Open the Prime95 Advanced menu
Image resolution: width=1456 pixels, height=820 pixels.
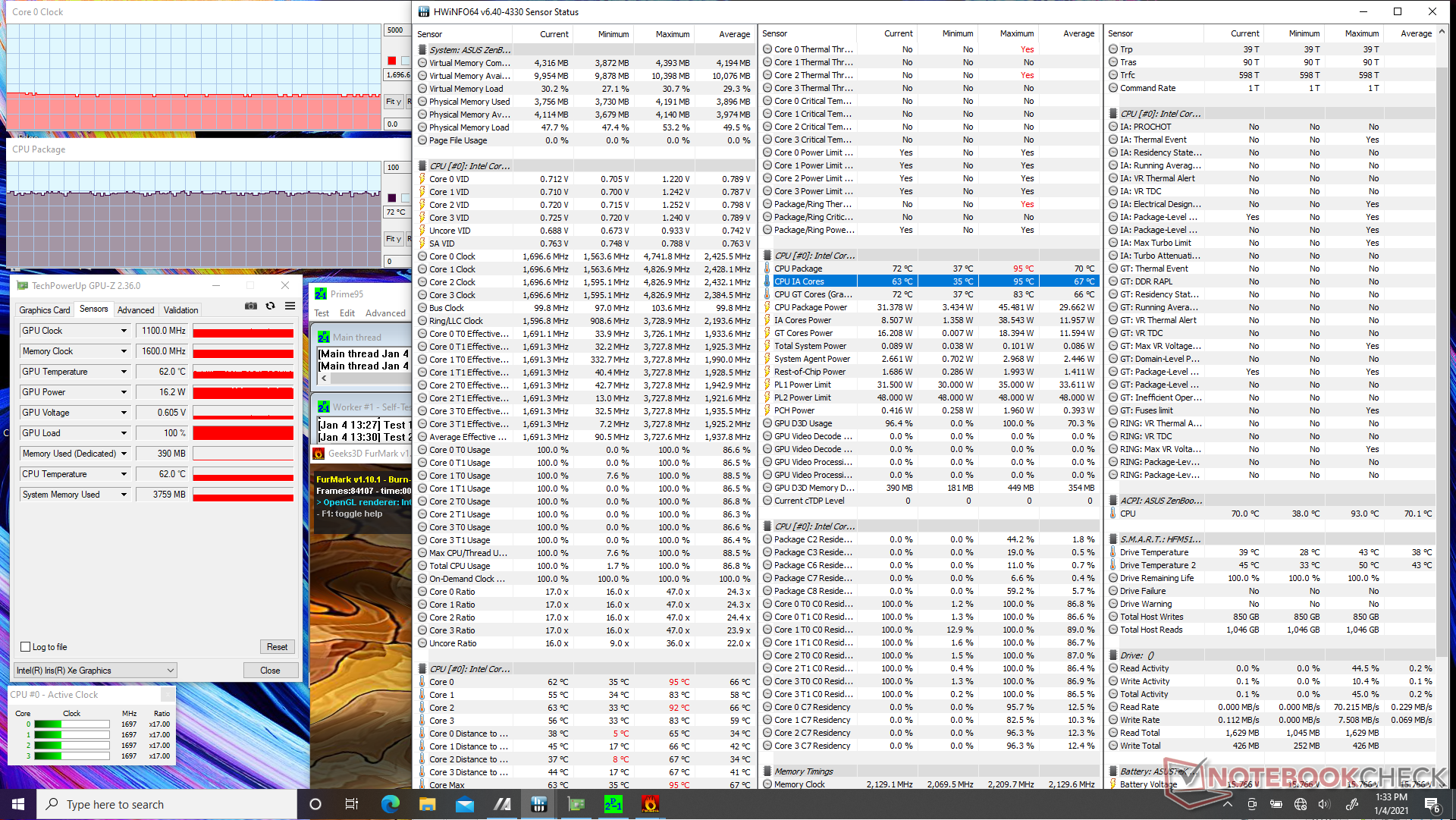click(385, 313)
